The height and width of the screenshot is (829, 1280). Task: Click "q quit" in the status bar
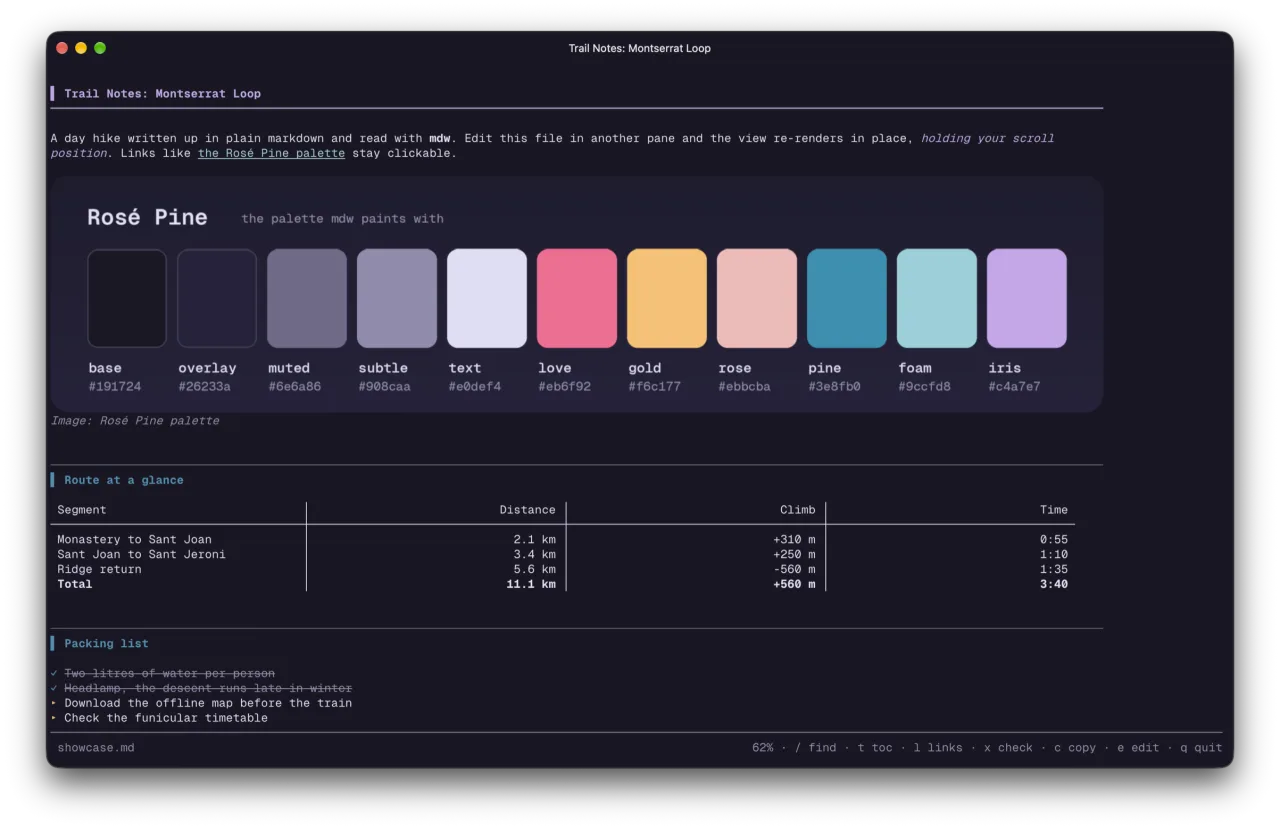pyautogui.click(x=1201, y=748)
